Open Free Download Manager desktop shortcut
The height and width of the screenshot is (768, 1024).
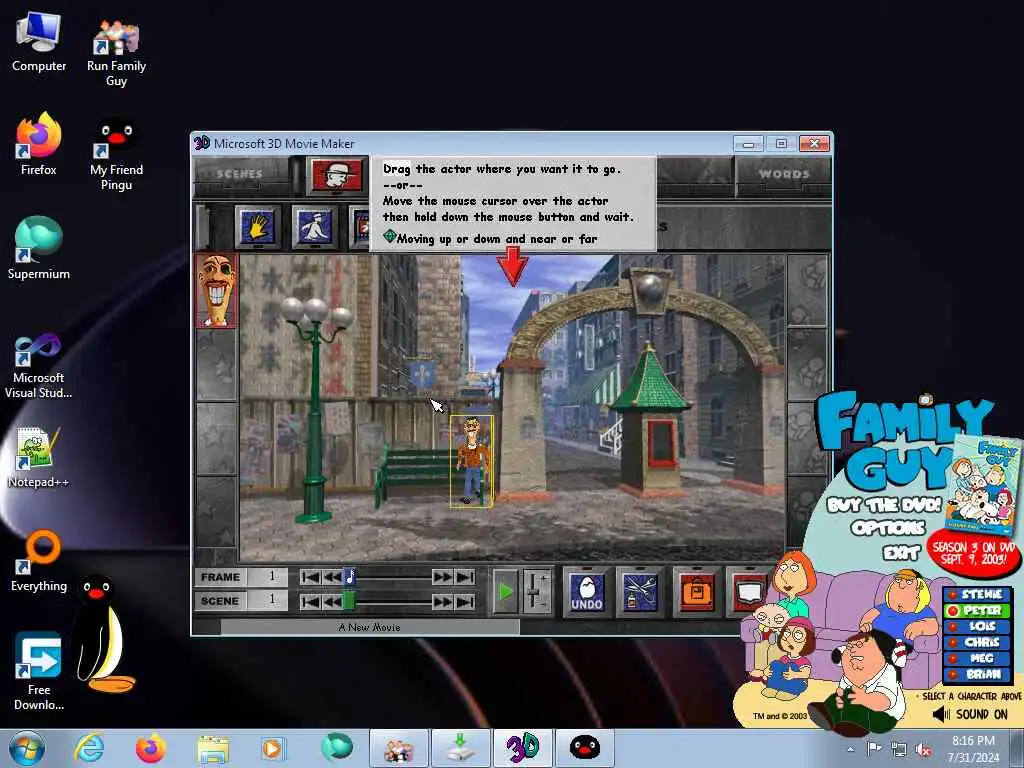[x=39, y=671]
